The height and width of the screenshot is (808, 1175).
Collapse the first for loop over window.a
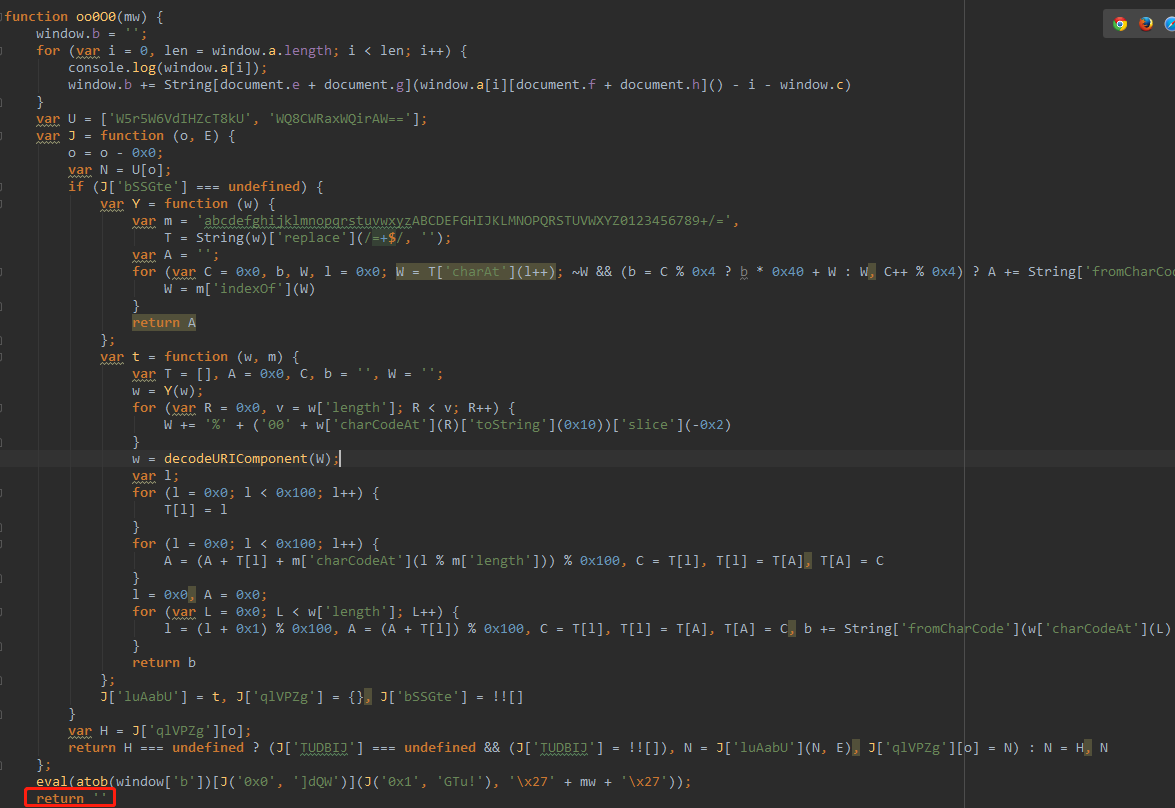point(3,51)
